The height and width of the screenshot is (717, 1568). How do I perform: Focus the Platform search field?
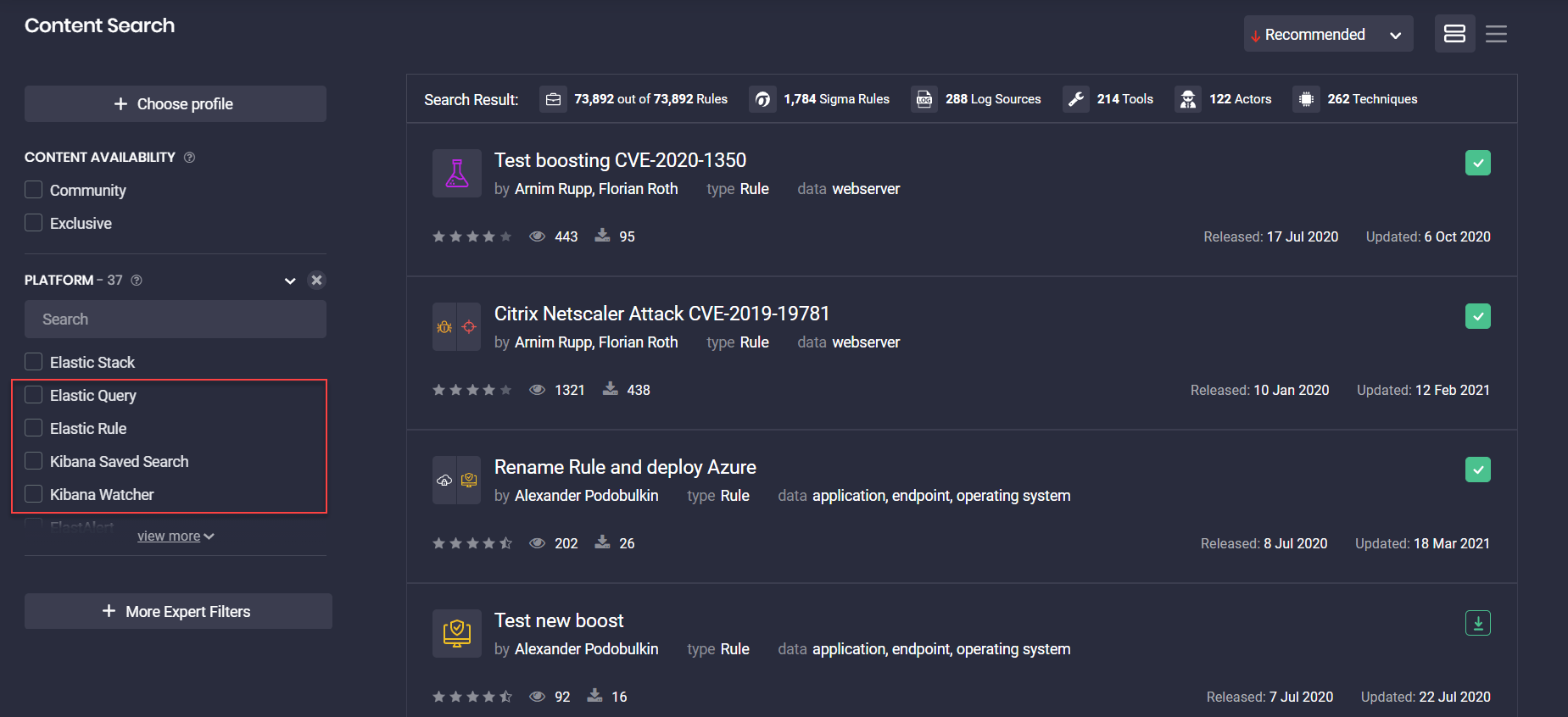[175, 320]
